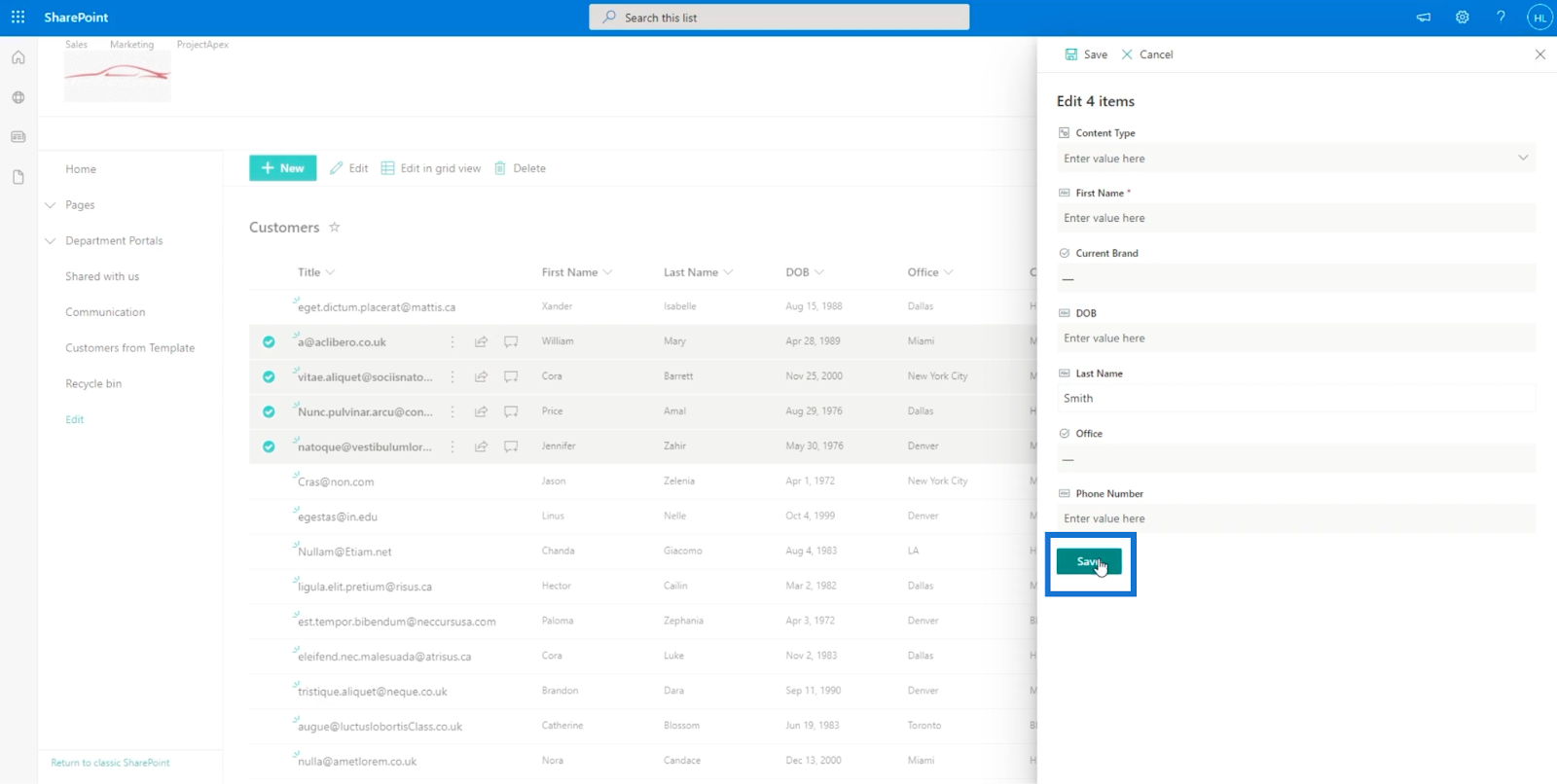Favorite the Customers list with star icon
This screenshot has width=1557, height=784.
coord(335,227)
